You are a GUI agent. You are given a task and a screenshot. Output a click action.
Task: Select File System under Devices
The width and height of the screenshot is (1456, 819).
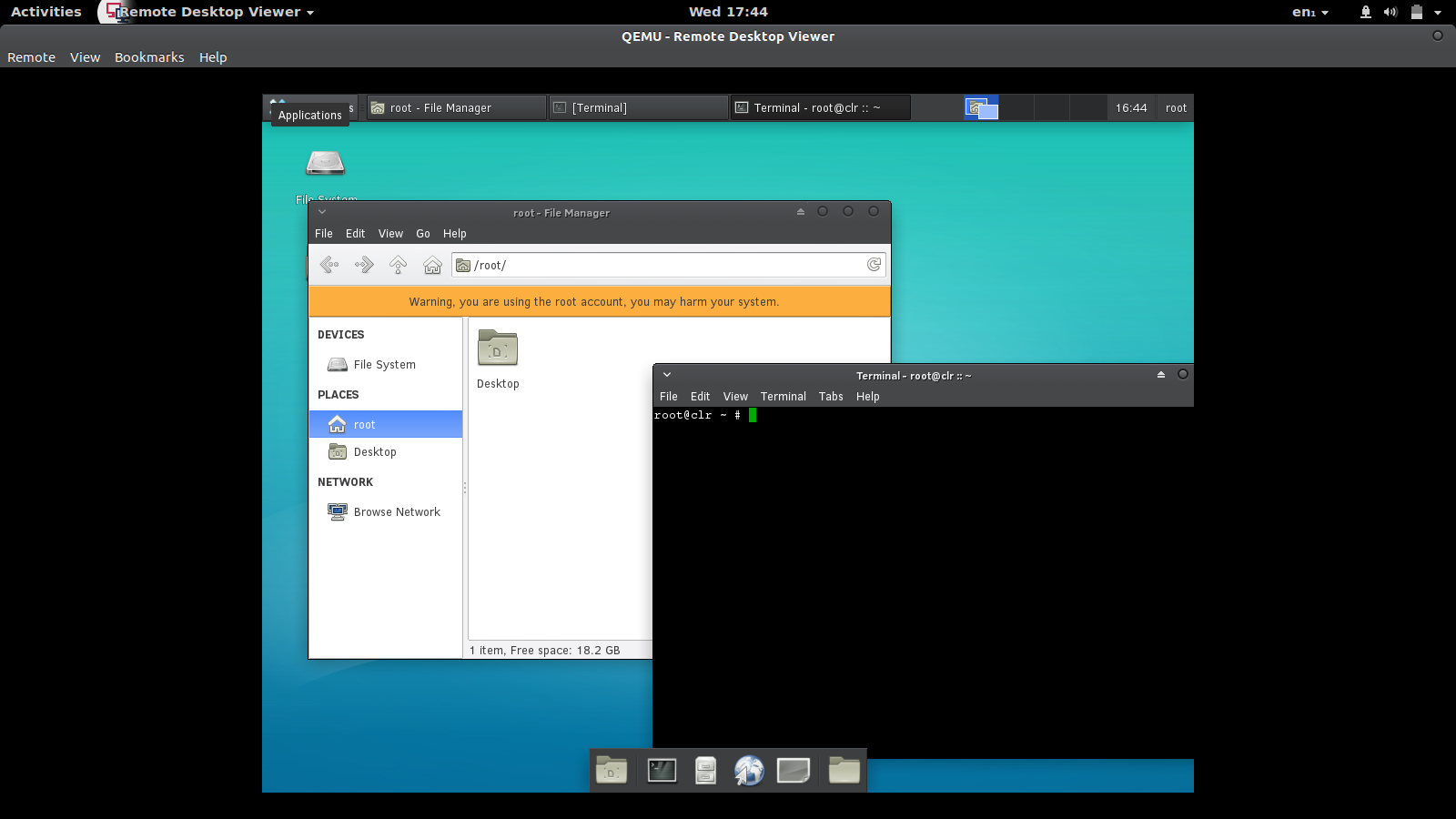[x=385, y=365]
